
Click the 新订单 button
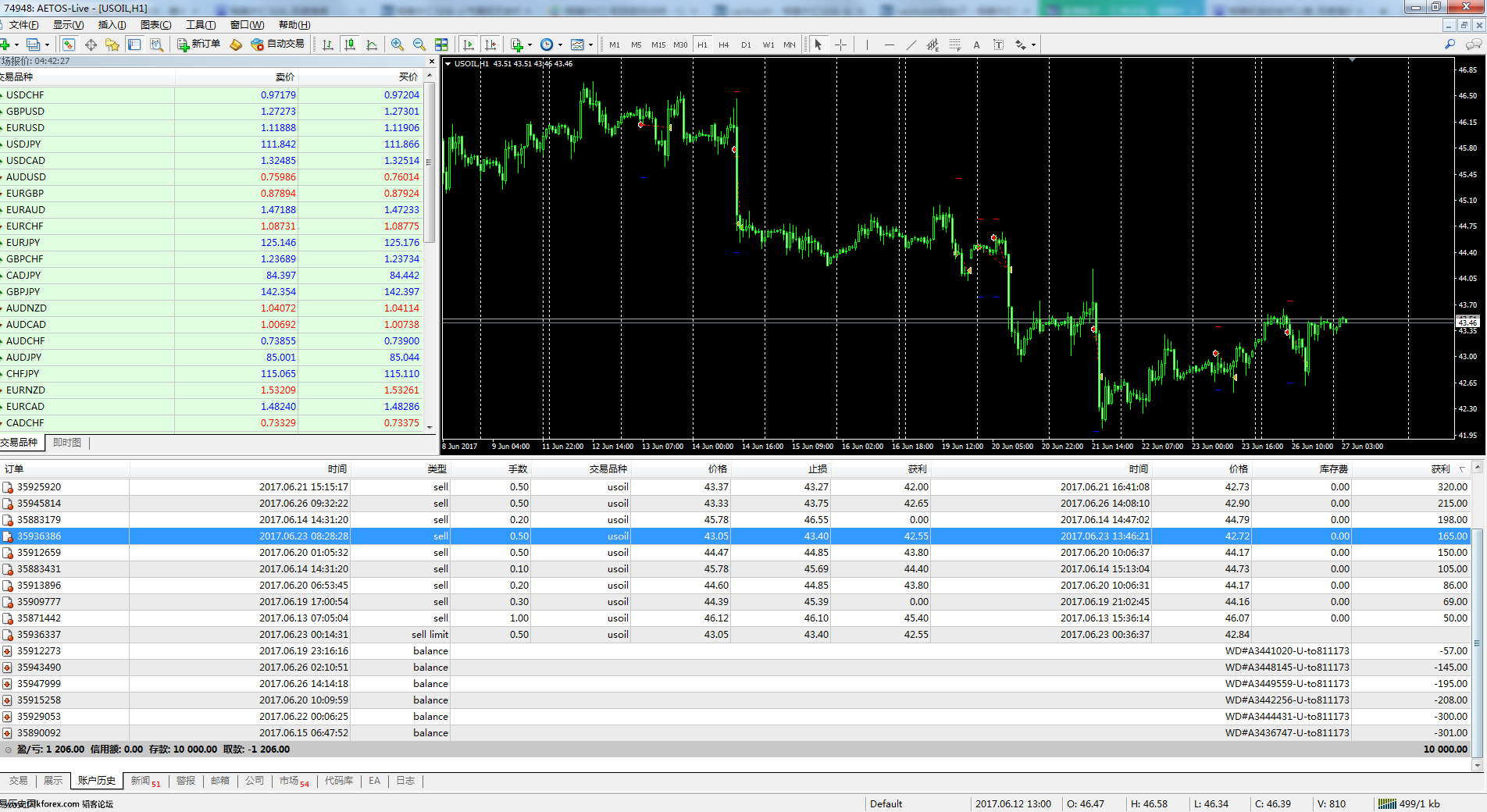[198, 45]
